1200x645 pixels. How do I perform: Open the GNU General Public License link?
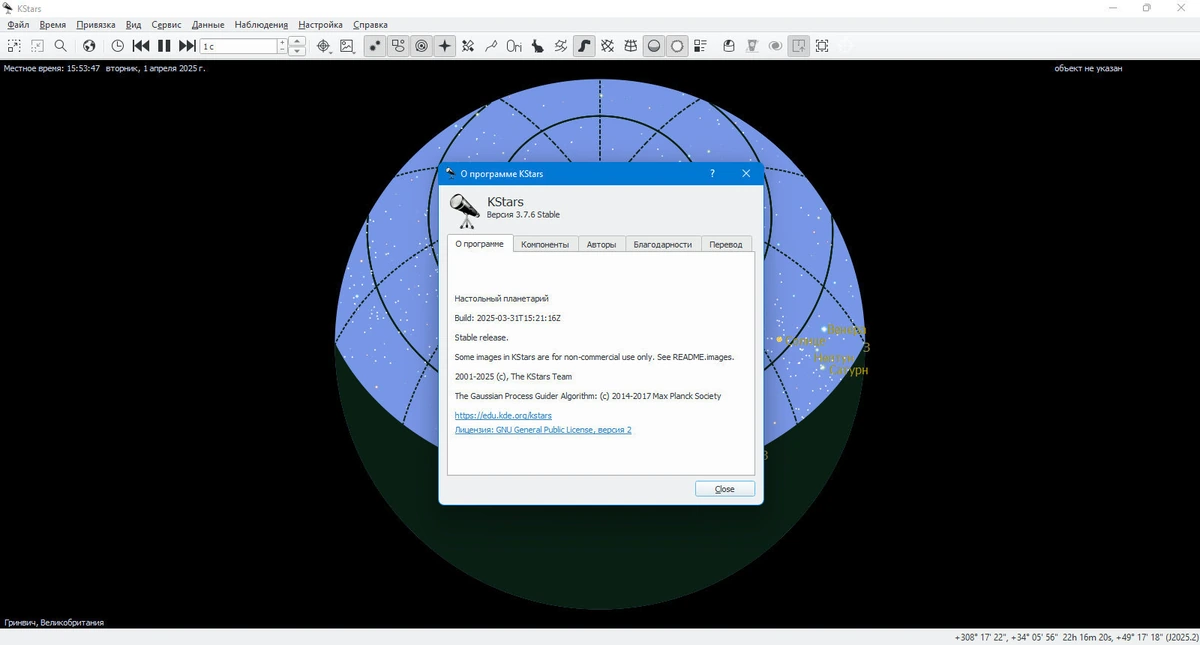pos(543,430)
